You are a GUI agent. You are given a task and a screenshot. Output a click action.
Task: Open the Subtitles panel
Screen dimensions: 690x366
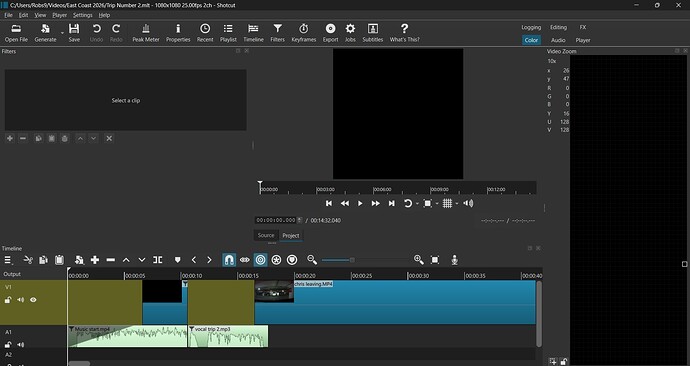tap(373, 33)
